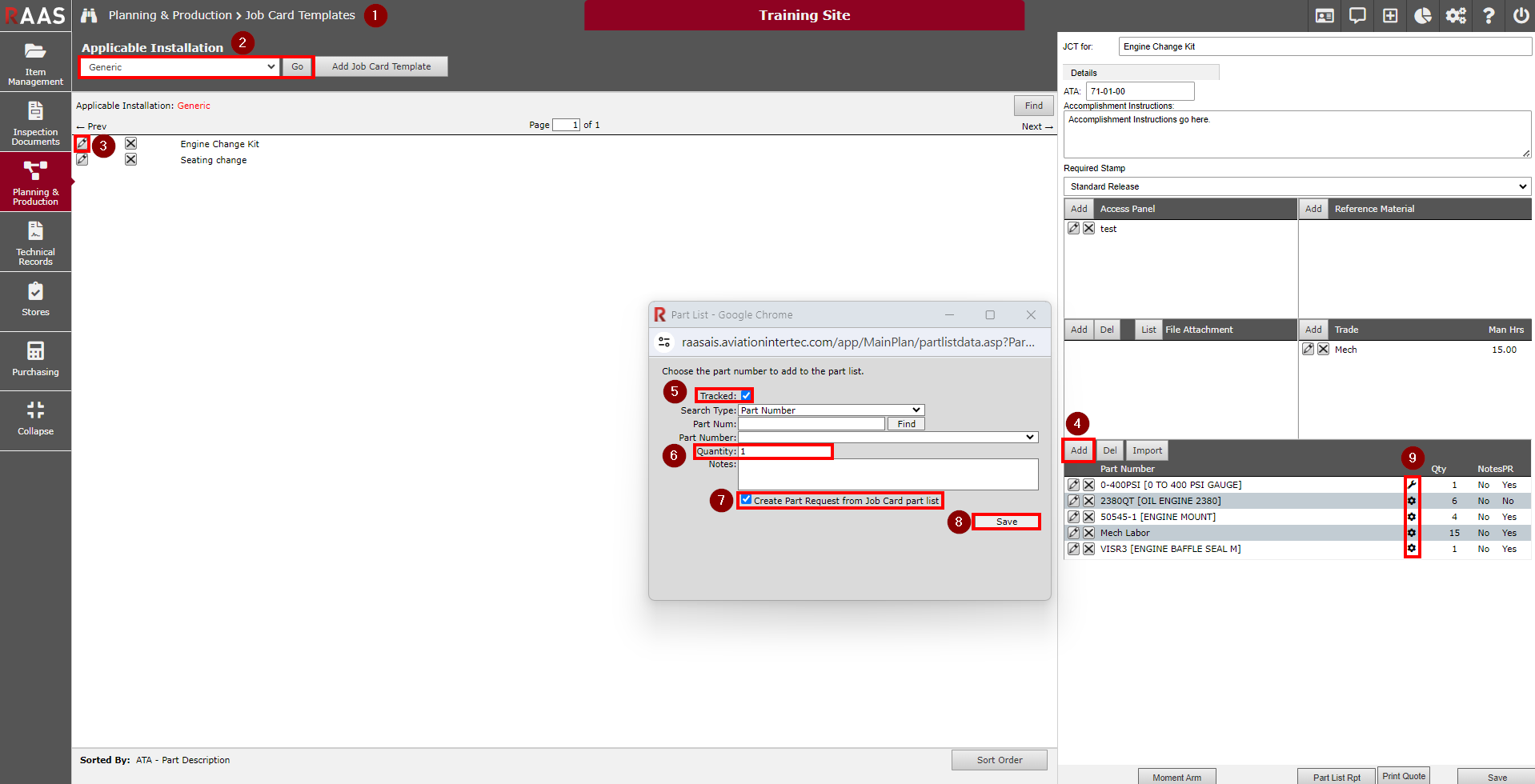Click the Sort Order button

(x=999, y=760)
